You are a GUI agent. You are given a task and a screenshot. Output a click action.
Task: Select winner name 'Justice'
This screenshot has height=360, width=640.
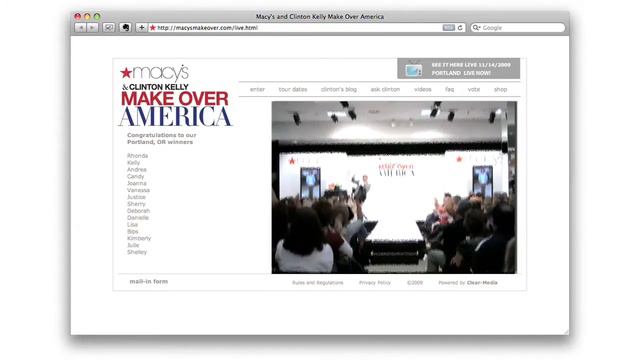[x=136, y=197]
